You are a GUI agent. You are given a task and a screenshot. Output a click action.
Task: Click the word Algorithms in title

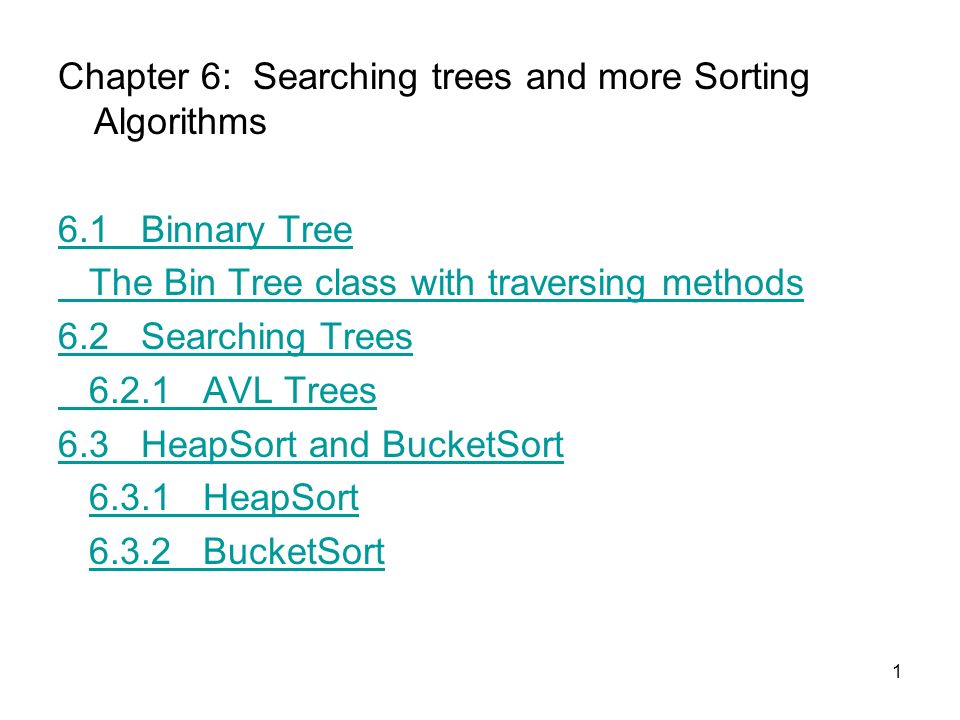click(x=180, y=122)
